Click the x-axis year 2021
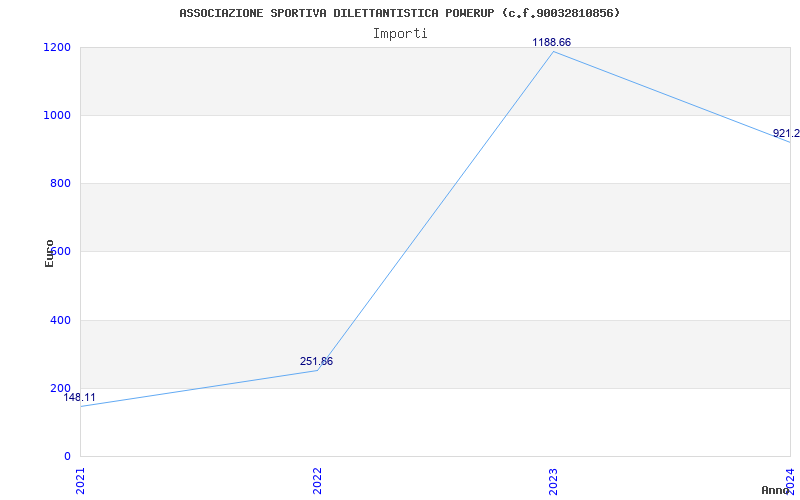Screen dimensions: 800x500 (x=81, y=481)
